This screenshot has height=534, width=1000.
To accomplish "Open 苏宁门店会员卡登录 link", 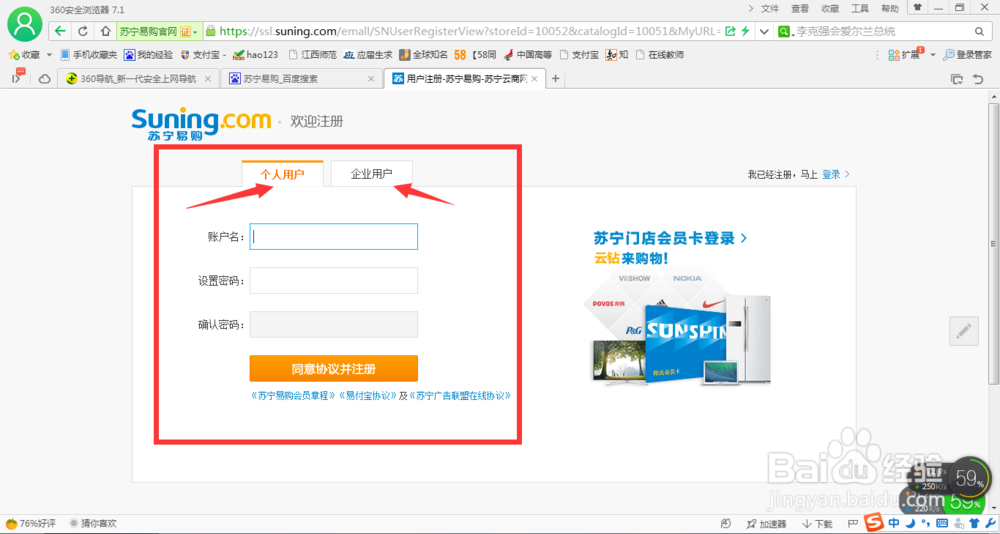I will click(670, 239).
